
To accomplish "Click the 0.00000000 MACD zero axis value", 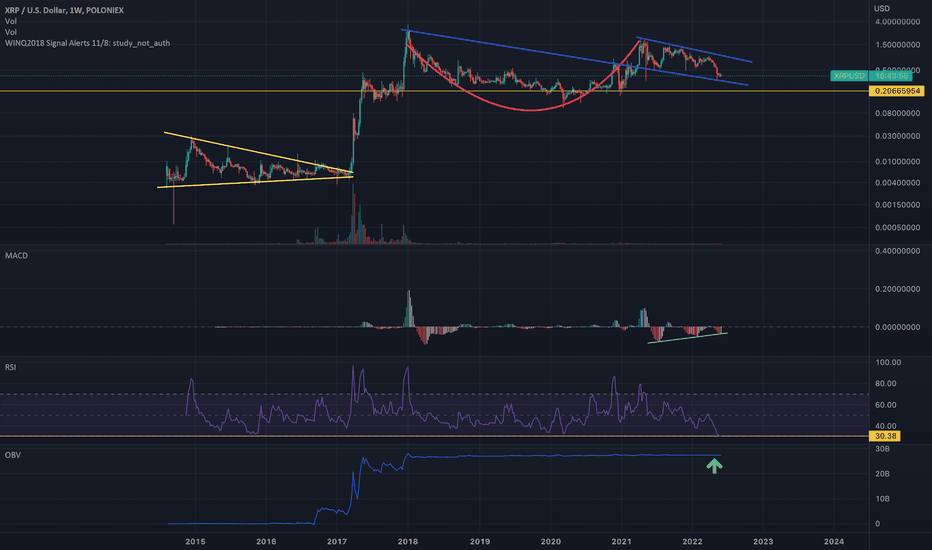I will [x=897, y=326].
